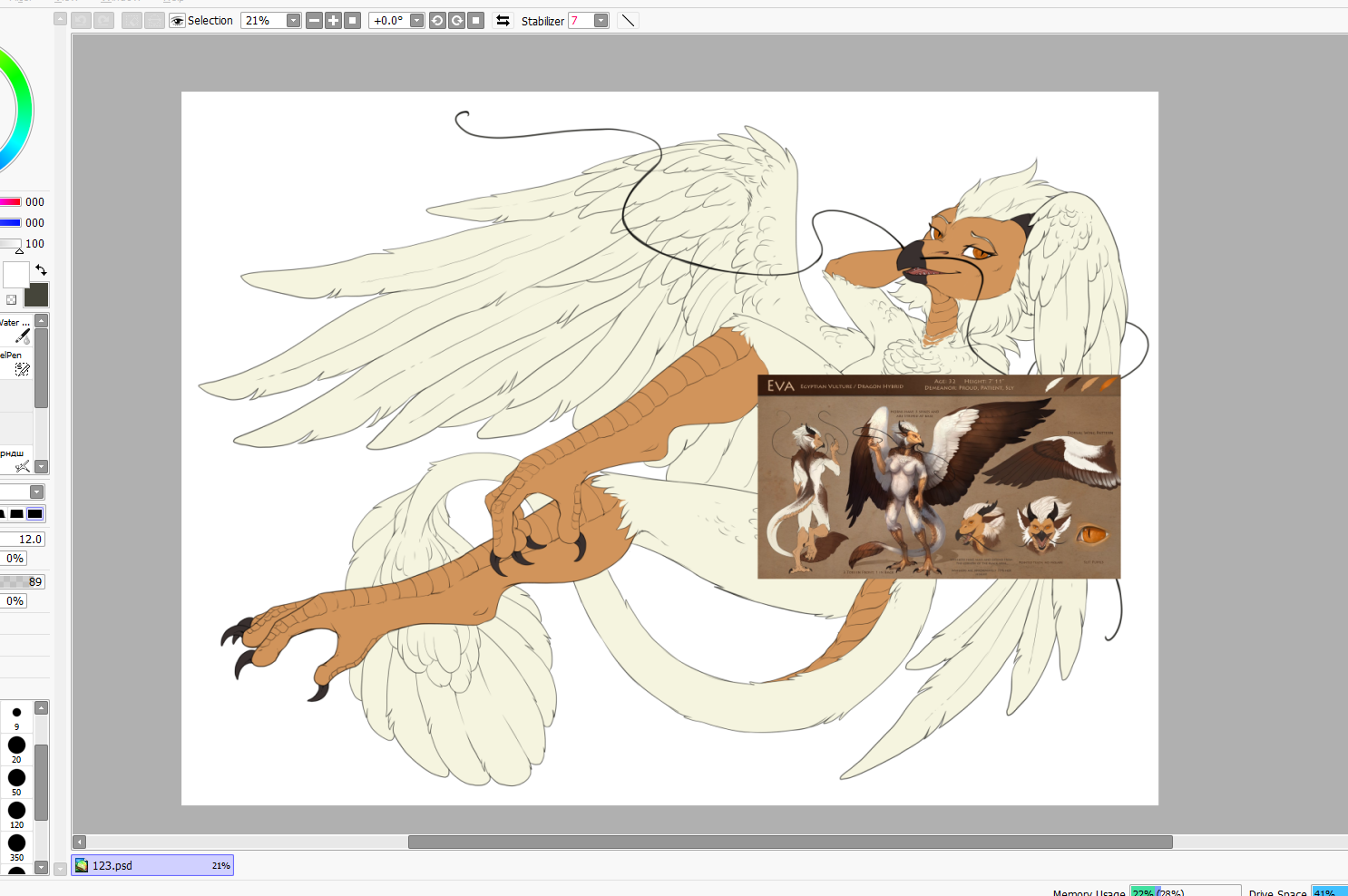
Task: Click the dark background color swatch
Action: [36, 295]
